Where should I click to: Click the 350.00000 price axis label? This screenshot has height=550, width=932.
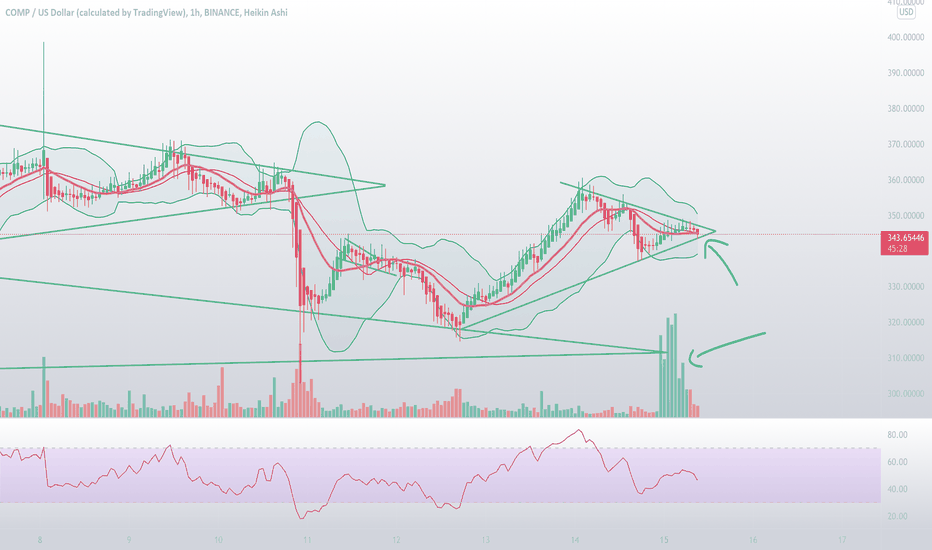905,215
